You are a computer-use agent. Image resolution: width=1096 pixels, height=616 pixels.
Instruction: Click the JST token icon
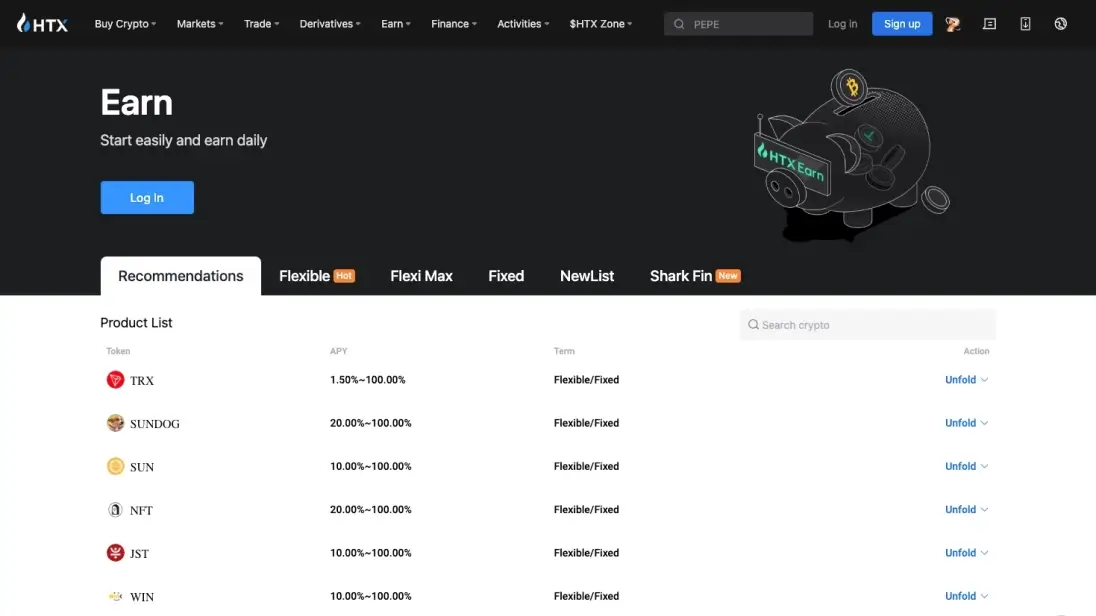(115, 553)
